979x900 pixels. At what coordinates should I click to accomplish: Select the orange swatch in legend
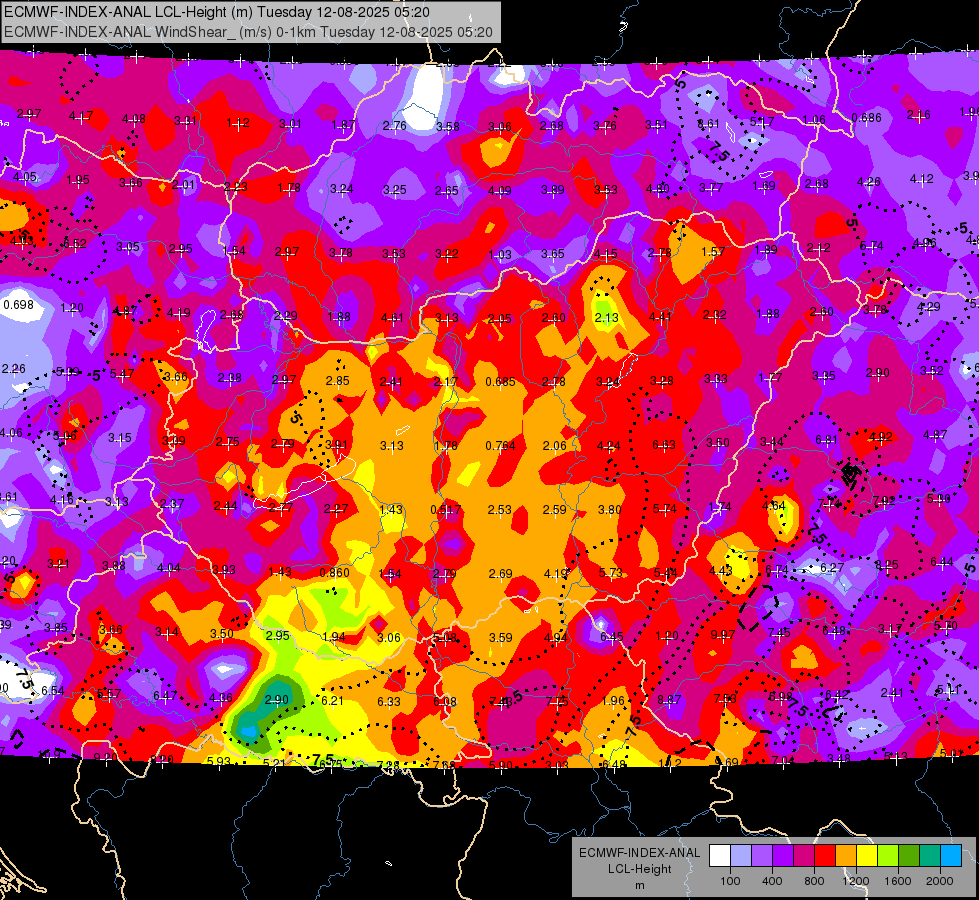[845, 856]
